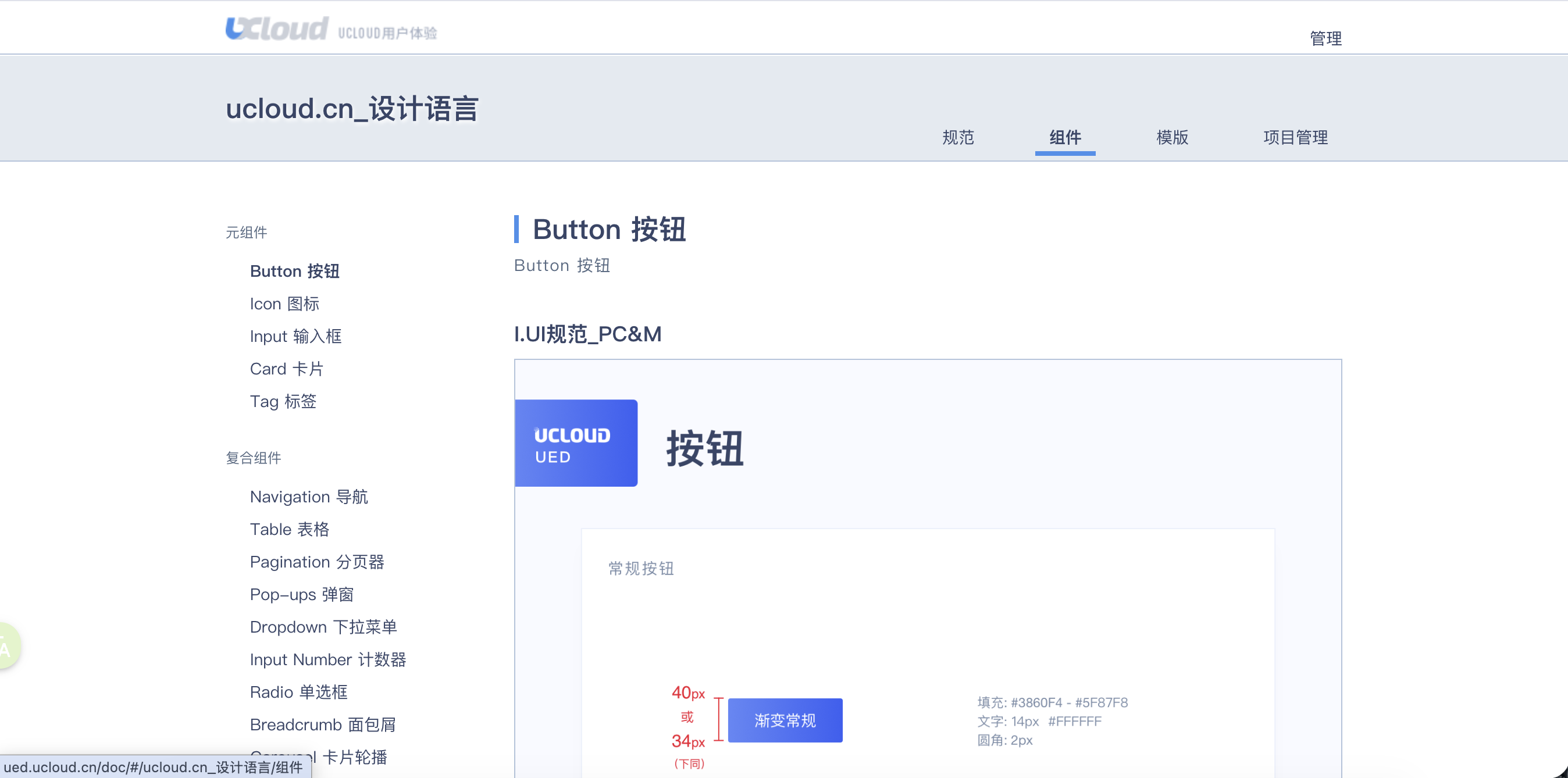Select the 组件 tab
The image size is (1568, 778).
[1064, 138]
